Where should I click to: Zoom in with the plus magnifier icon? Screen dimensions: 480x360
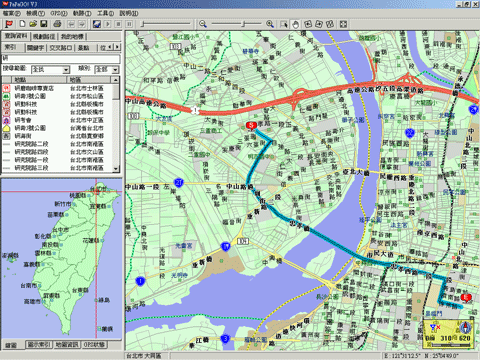coord(270,24)
